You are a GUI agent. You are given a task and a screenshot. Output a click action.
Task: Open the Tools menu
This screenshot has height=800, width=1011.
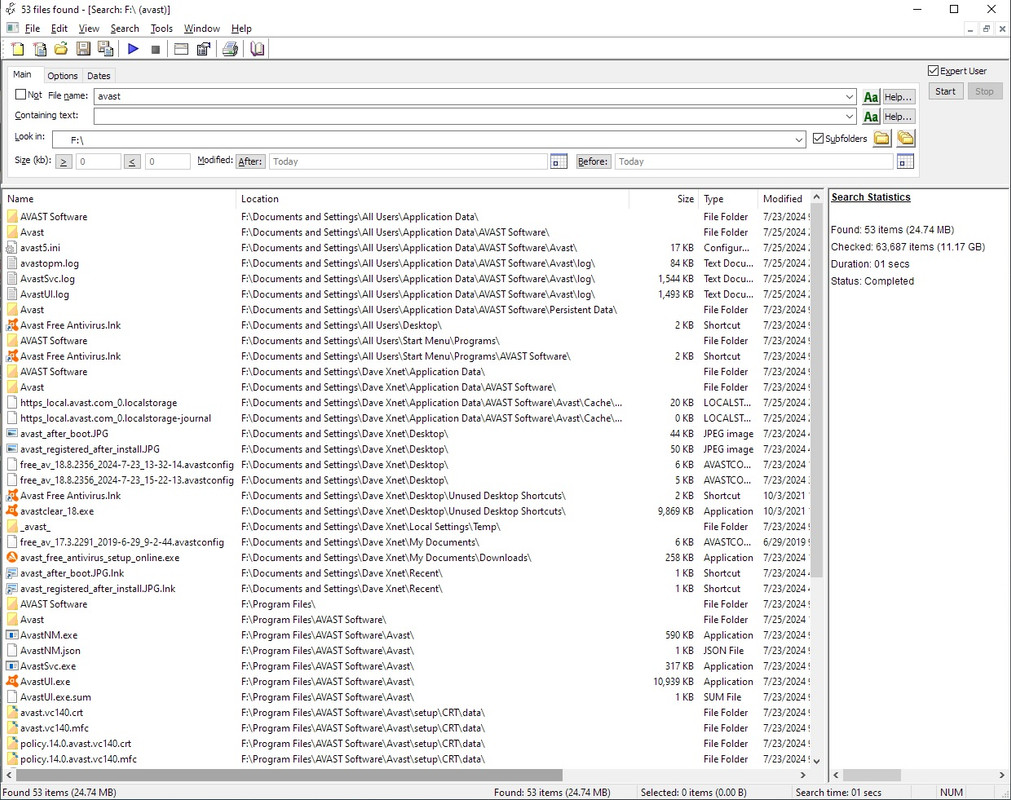pyautogui.click(x=161, y=28)
